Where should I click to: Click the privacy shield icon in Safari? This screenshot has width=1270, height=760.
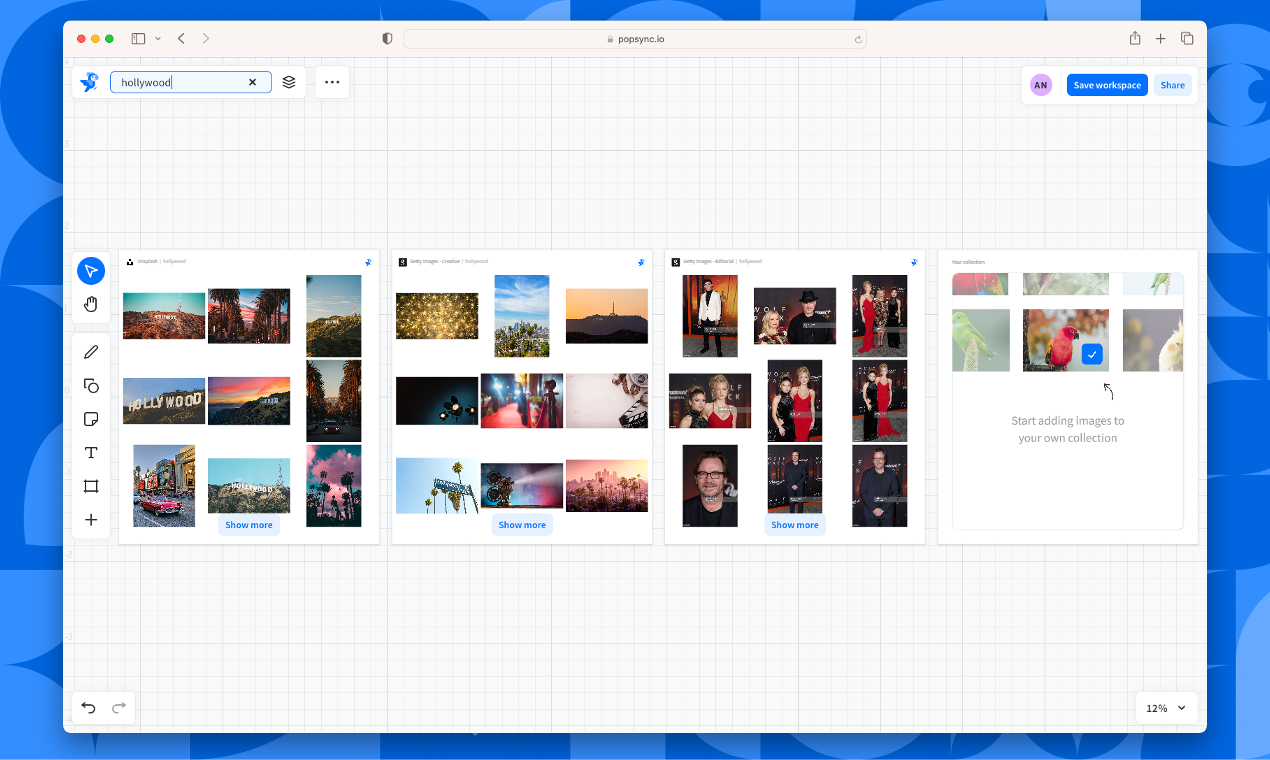388,38
